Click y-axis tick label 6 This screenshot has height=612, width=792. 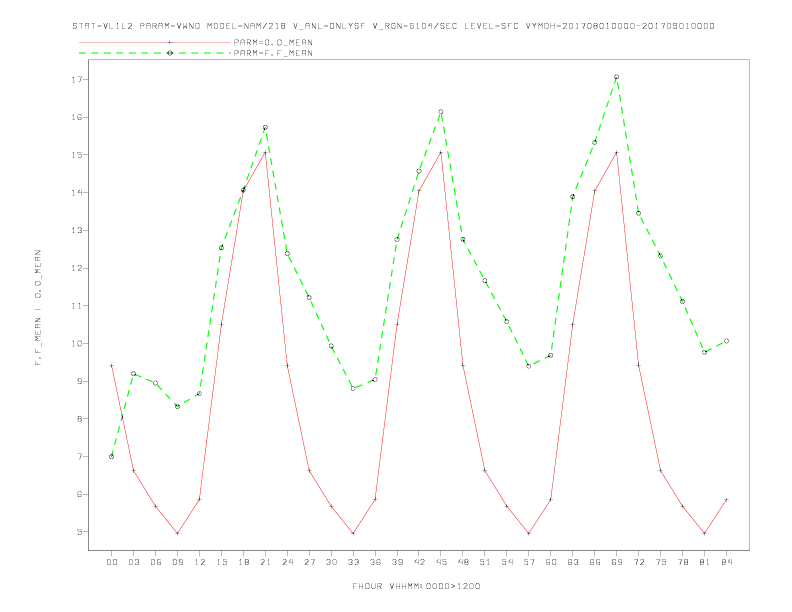pos(79,494)
